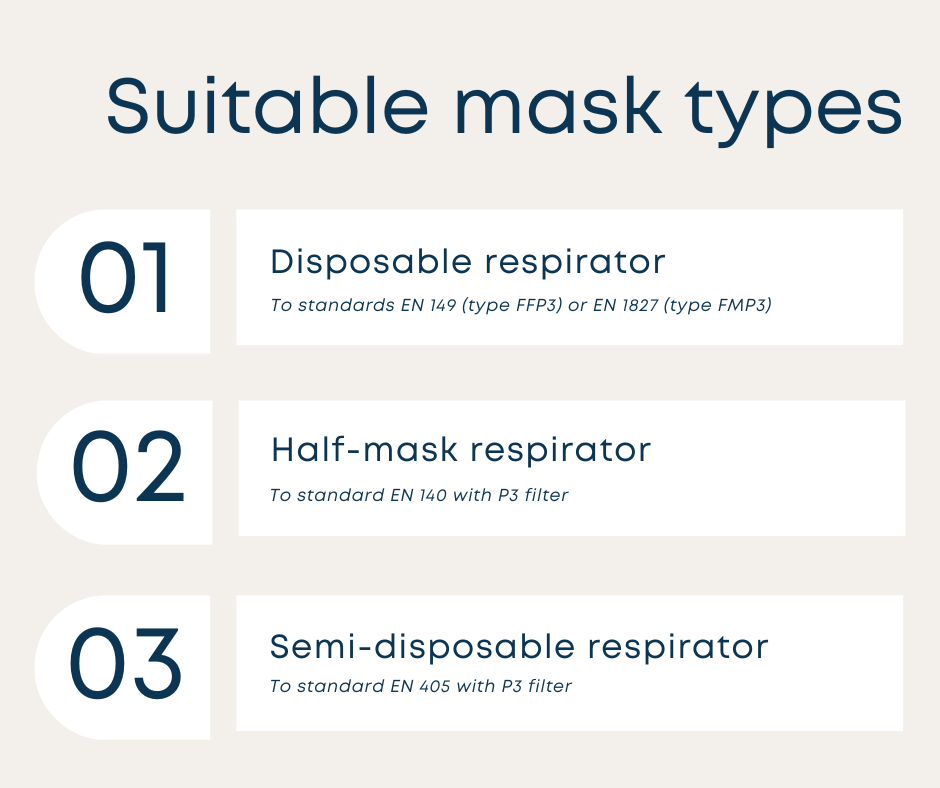Image resolution: width=940 pixels, height=788 pixels.
Task: Select the 03 number badge
Action: coord(126,664)
